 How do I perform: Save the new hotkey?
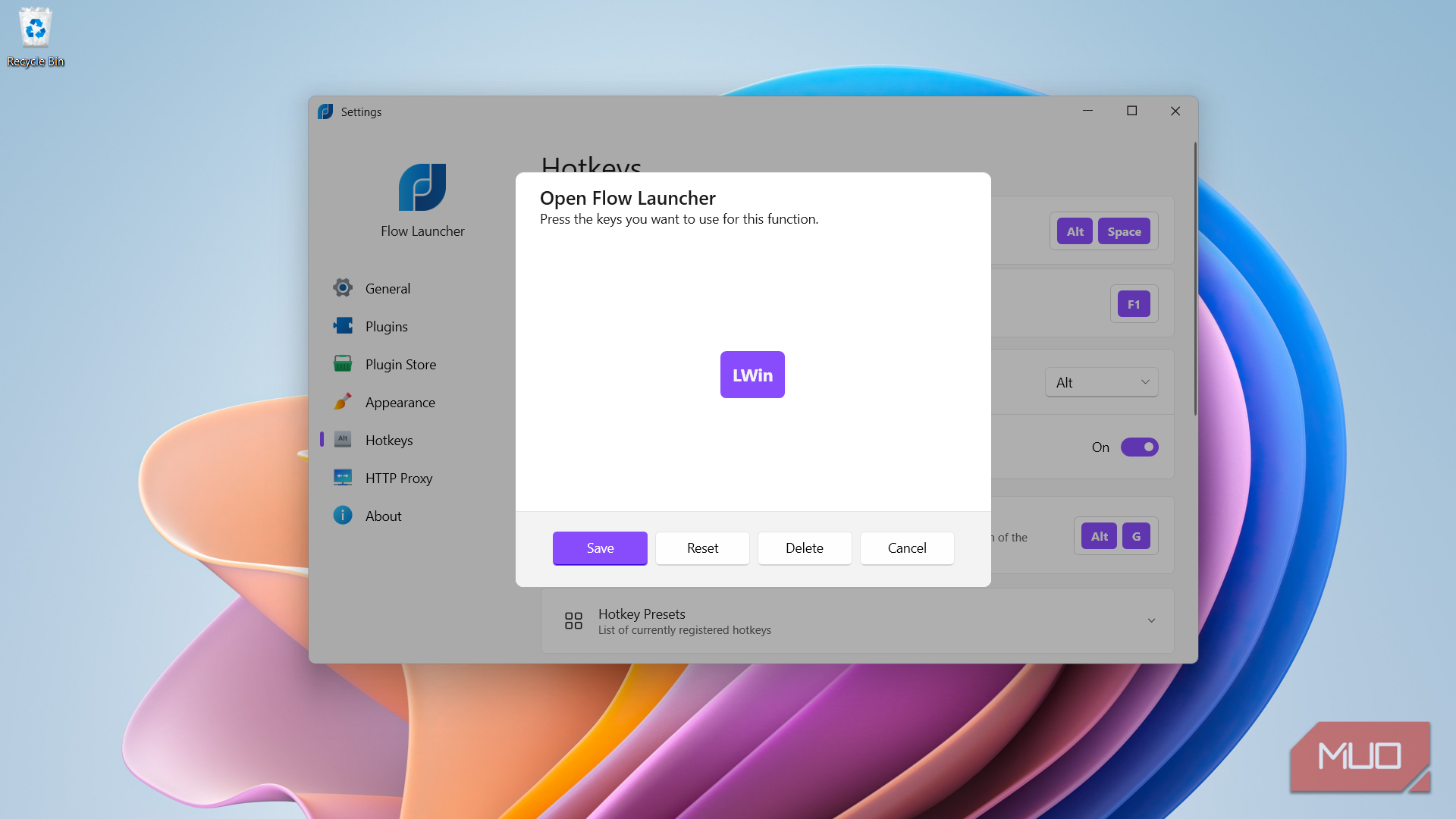(600, 548)
